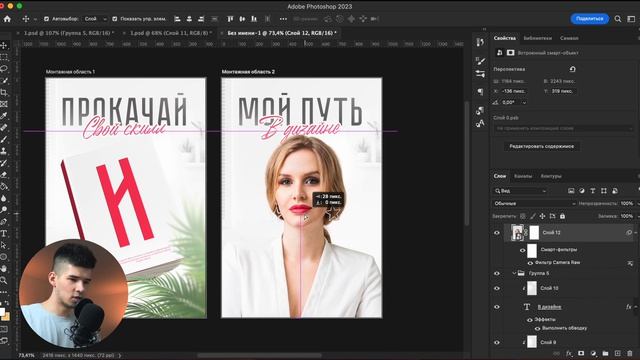Viewport: 640px width, 360px height.
Task: Select the Eyedropper tool
Action: [4, 116]
